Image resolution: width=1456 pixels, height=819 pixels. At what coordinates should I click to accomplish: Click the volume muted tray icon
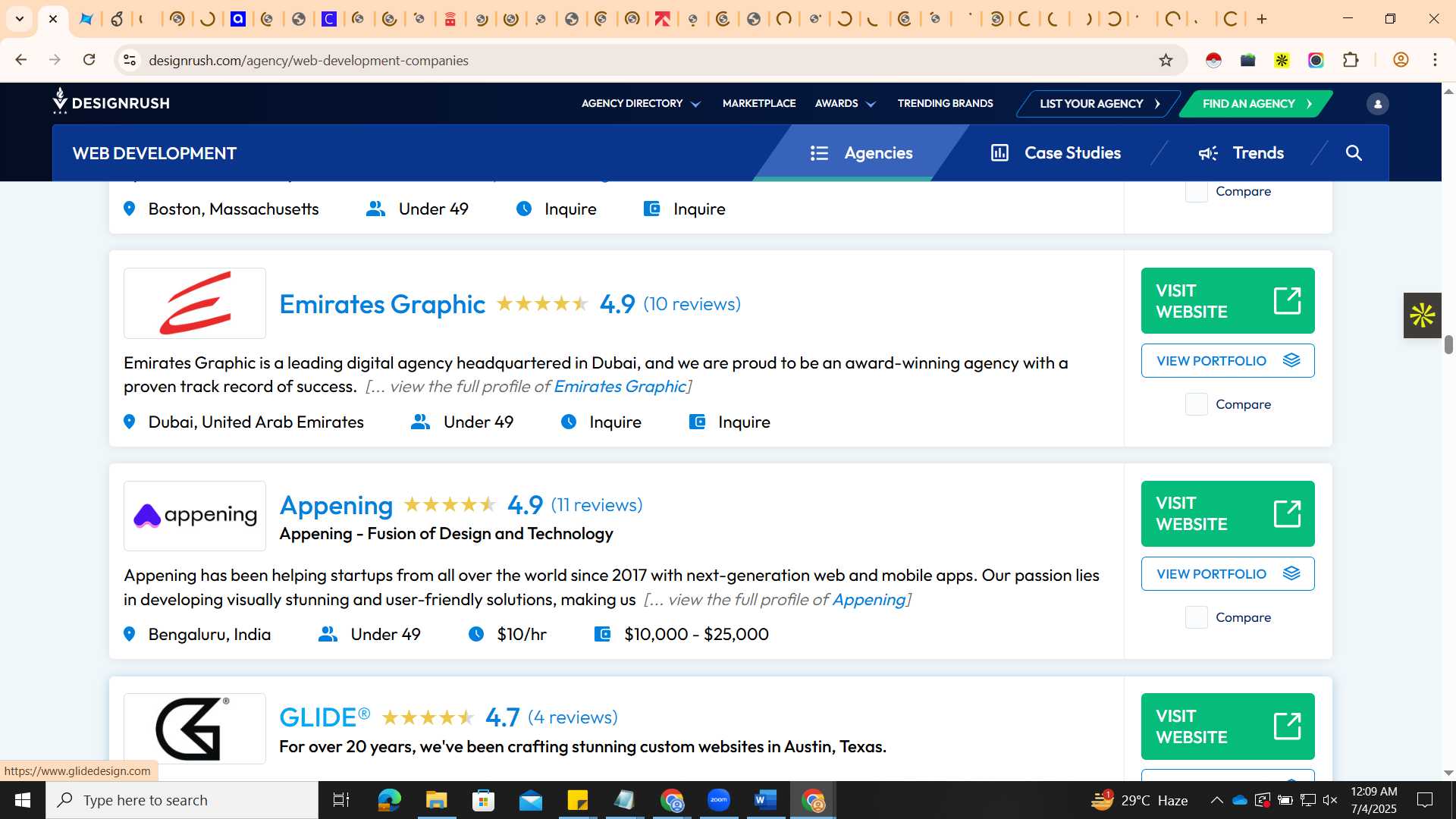(x=1330, y=800)
